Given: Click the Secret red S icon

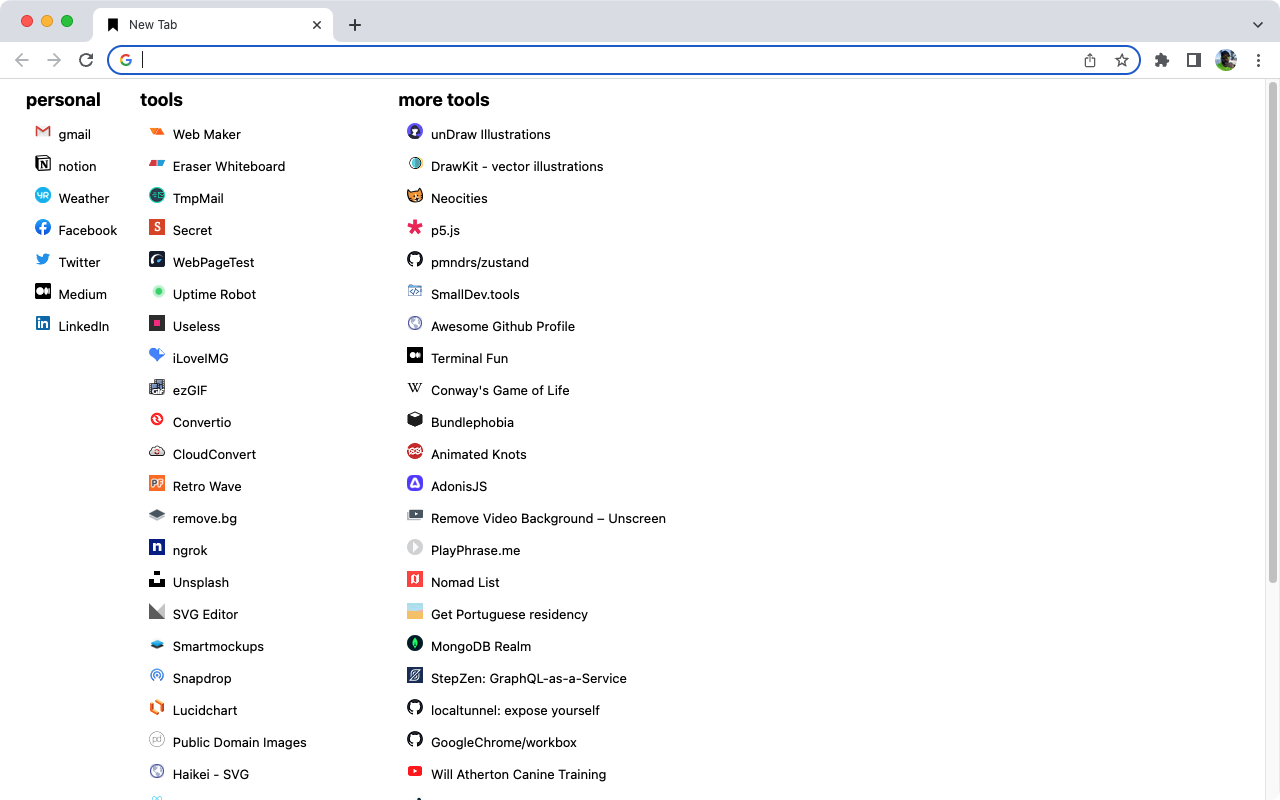Looking at the screenshot, I should (x=157, y=227).
